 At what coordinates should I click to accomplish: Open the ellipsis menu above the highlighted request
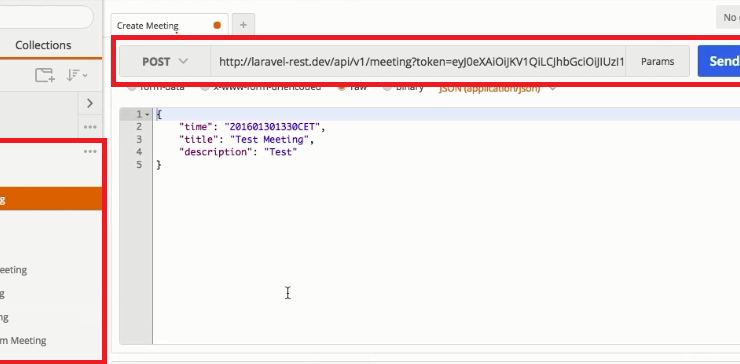(x=90, y=152)
